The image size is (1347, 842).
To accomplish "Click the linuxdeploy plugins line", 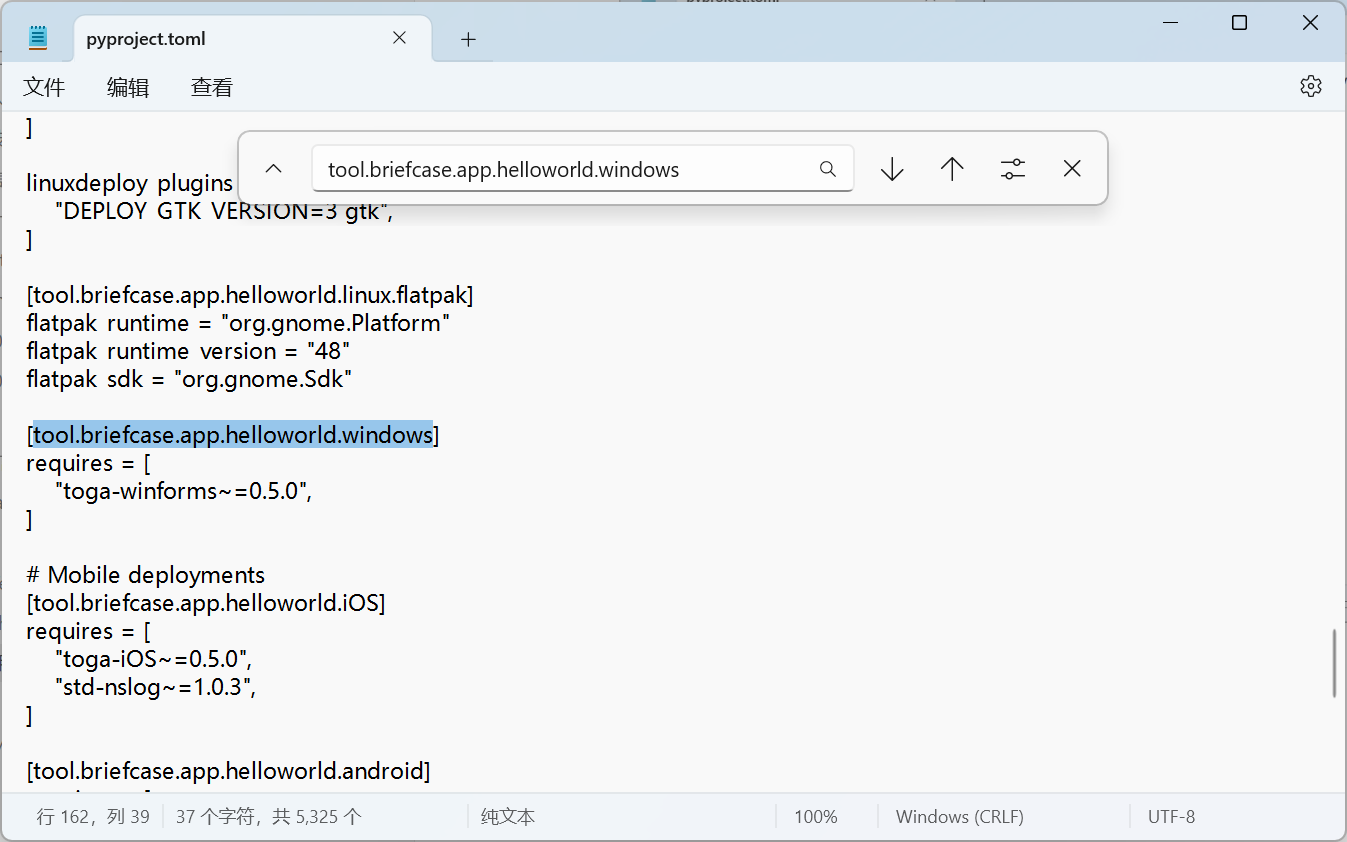I will (130, 183).
